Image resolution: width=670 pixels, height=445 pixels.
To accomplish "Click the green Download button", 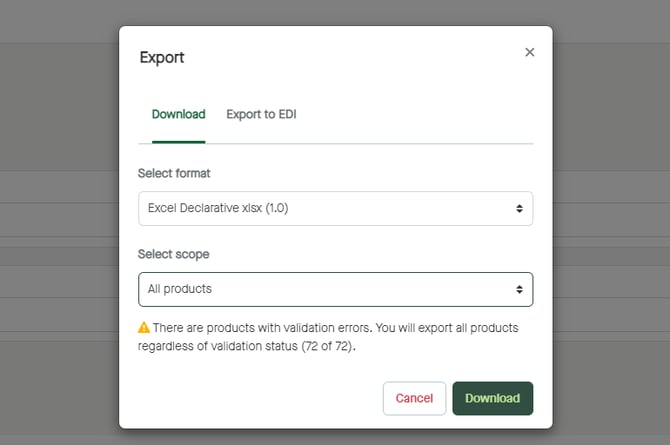I will pos(493,398).
